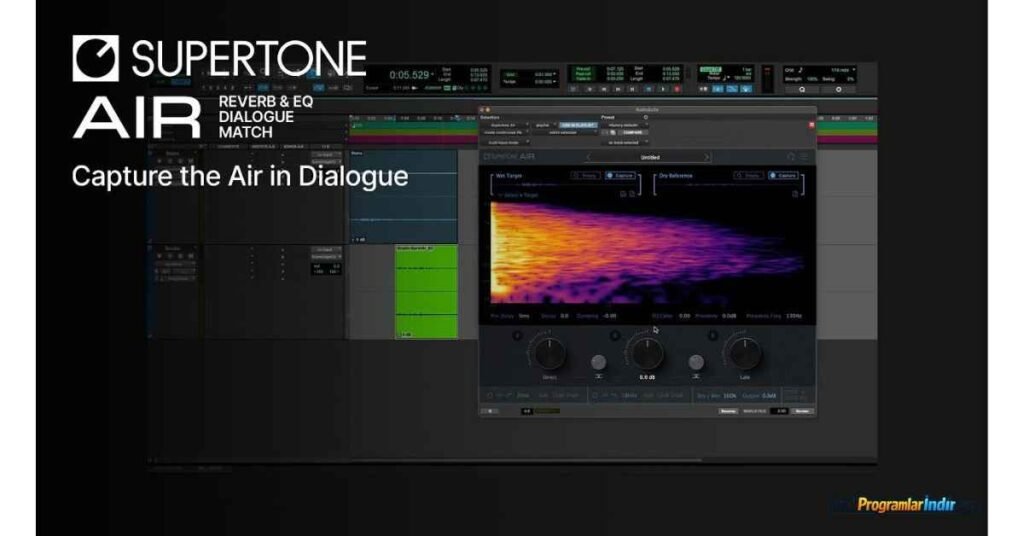Click the low-cut frequency value 20Hz

522,396
